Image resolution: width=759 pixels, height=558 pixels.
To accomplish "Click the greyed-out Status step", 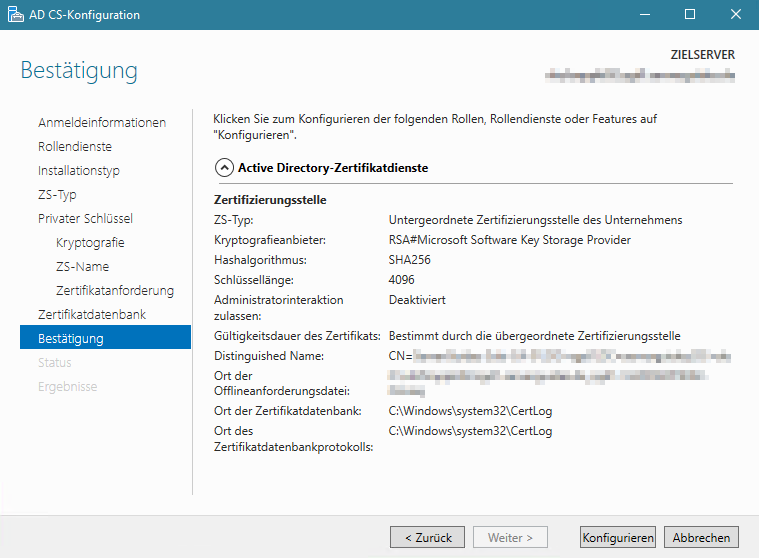I will click(x=55, y=362).
